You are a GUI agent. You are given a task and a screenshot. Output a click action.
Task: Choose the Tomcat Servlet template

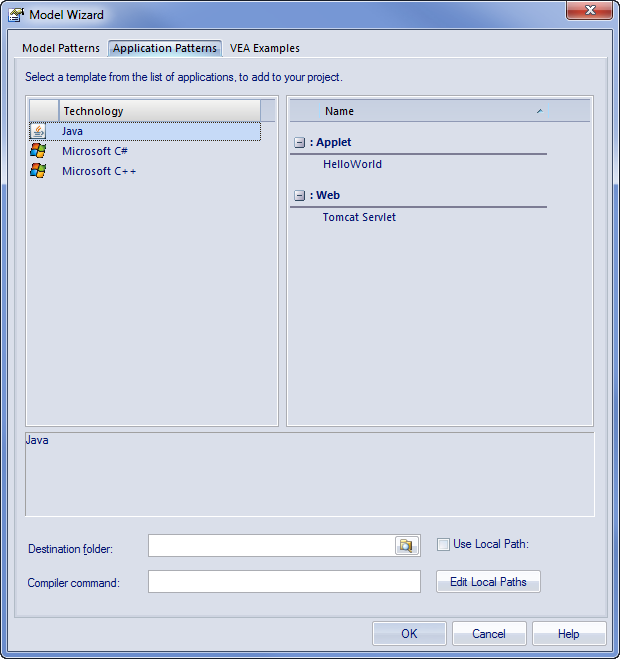(359, 217)
